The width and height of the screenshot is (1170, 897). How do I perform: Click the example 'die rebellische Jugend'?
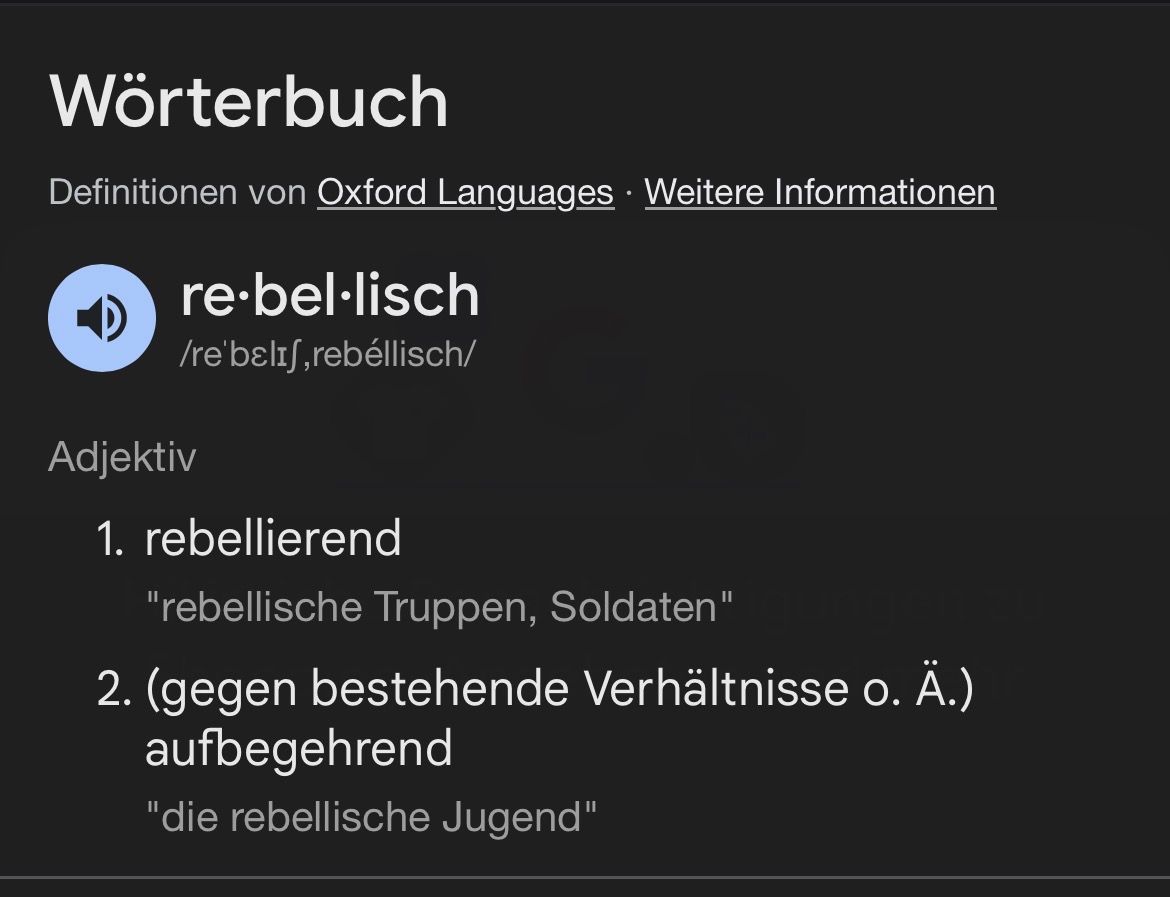(371, 817)
